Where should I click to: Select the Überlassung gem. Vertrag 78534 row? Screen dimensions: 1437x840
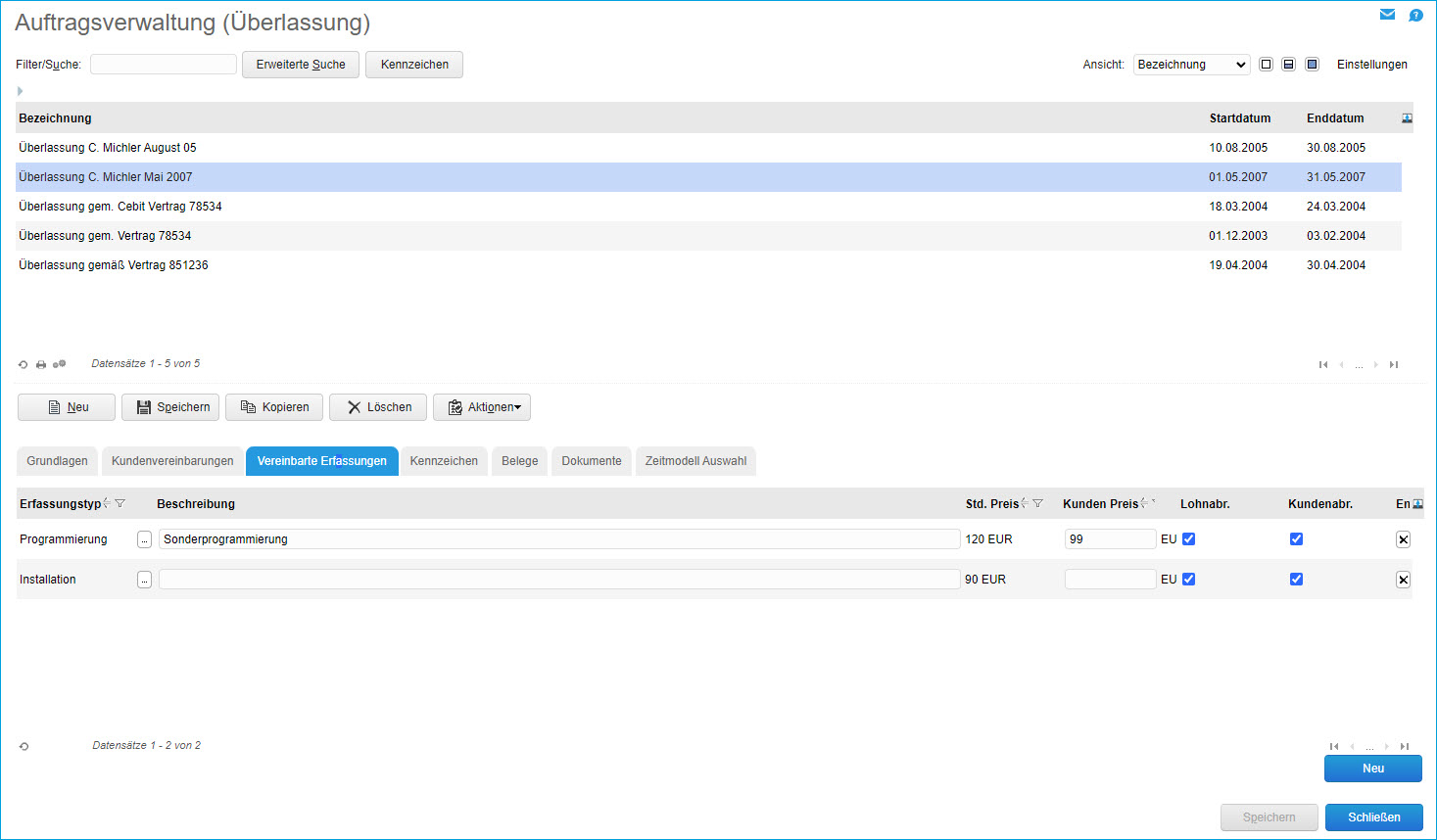[105, 236]
